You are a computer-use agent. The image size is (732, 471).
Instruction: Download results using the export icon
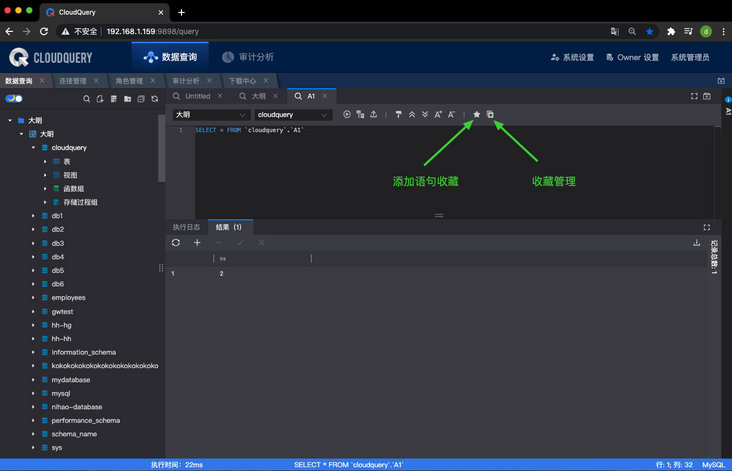697,243
